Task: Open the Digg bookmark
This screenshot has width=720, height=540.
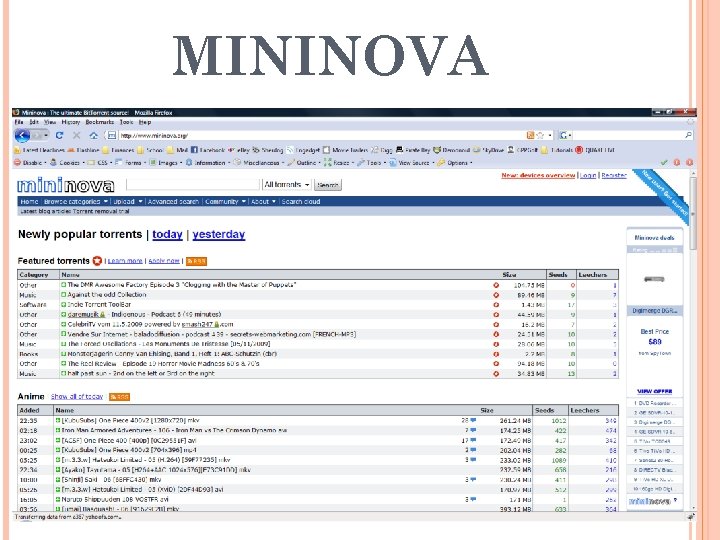Action: coord(382,150)
